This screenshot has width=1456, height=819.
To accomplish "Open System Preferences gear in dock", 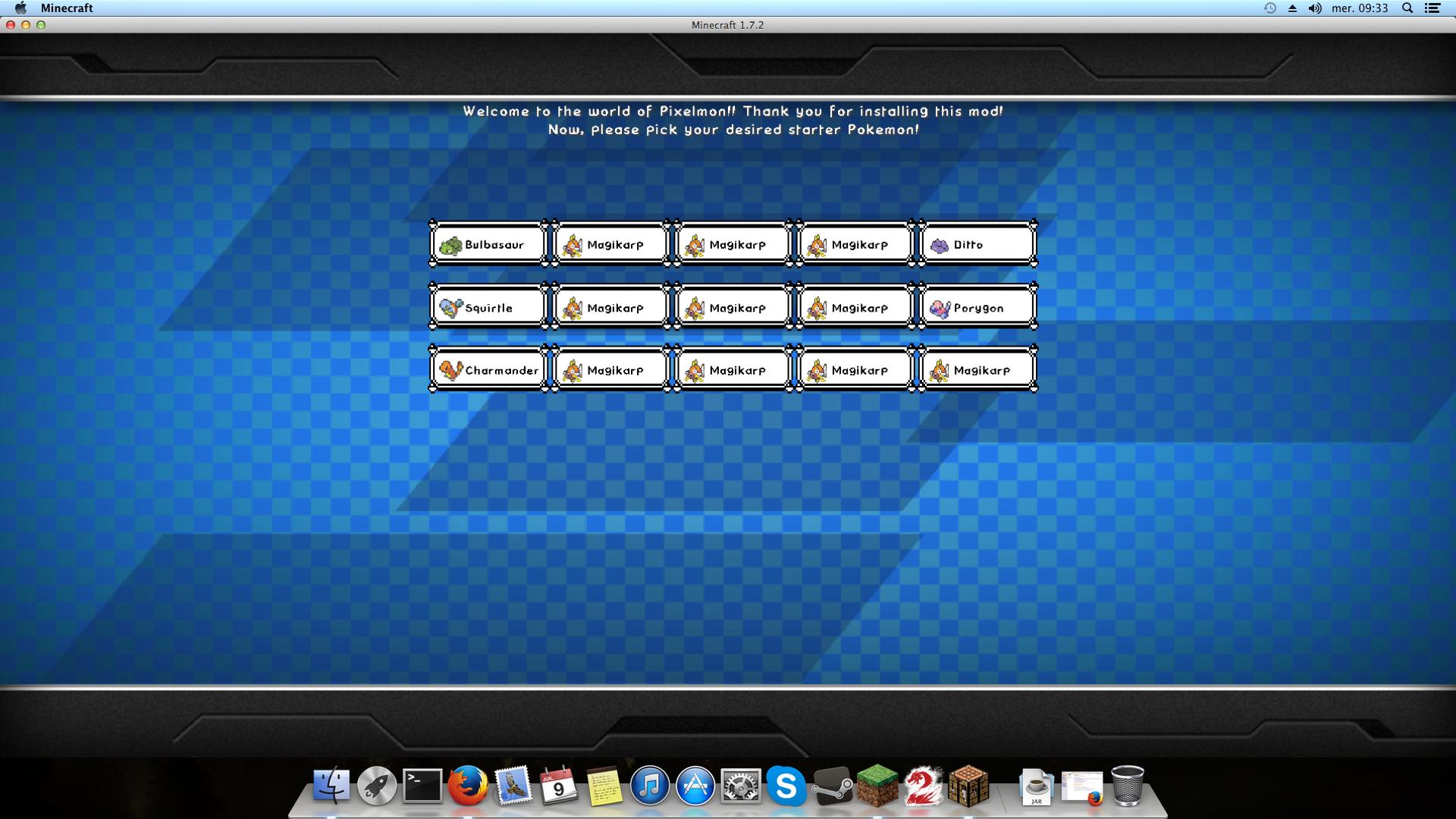I will coord(741,786).
